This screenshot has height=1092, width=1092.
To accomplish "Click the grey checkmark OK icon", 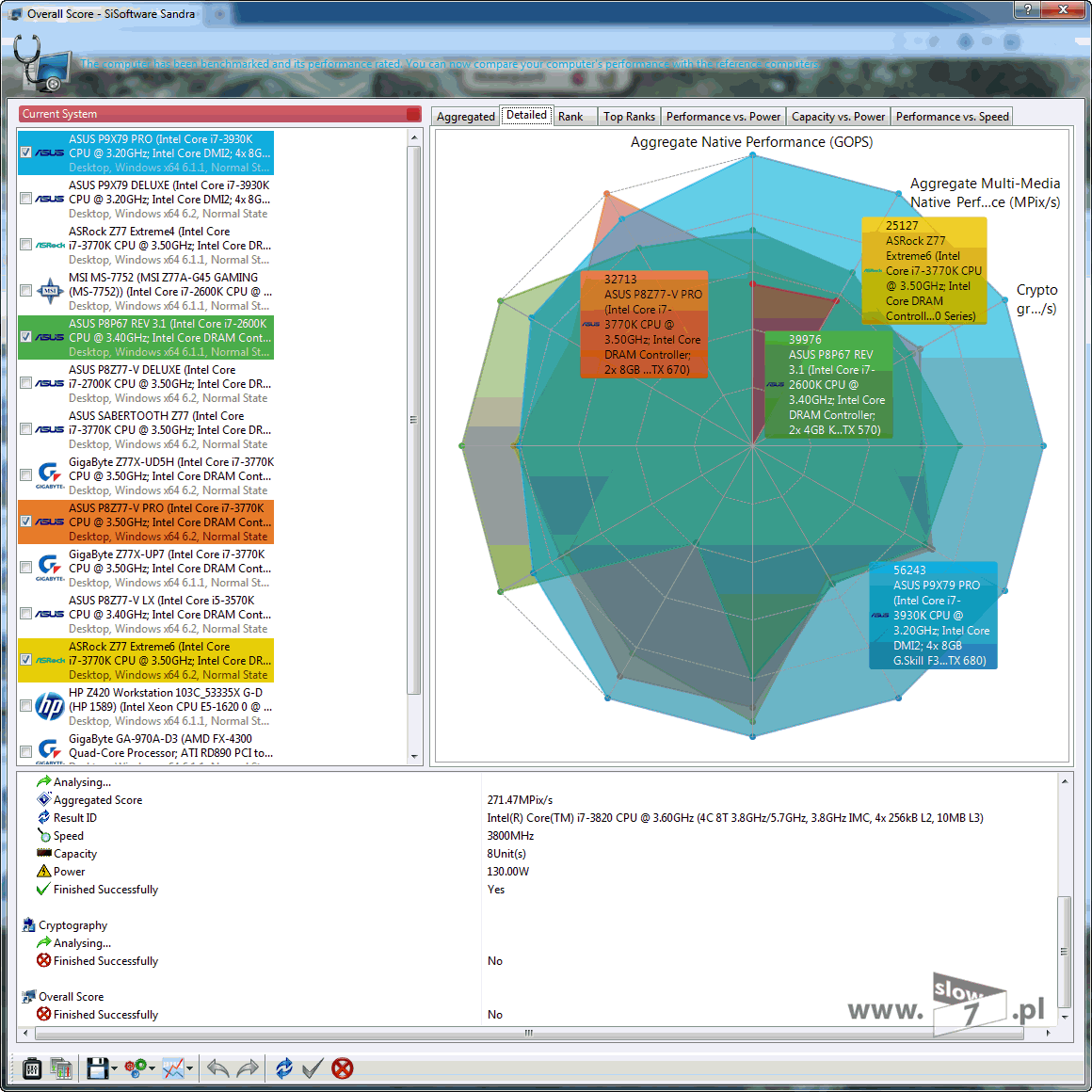I will pos(313,1068).
